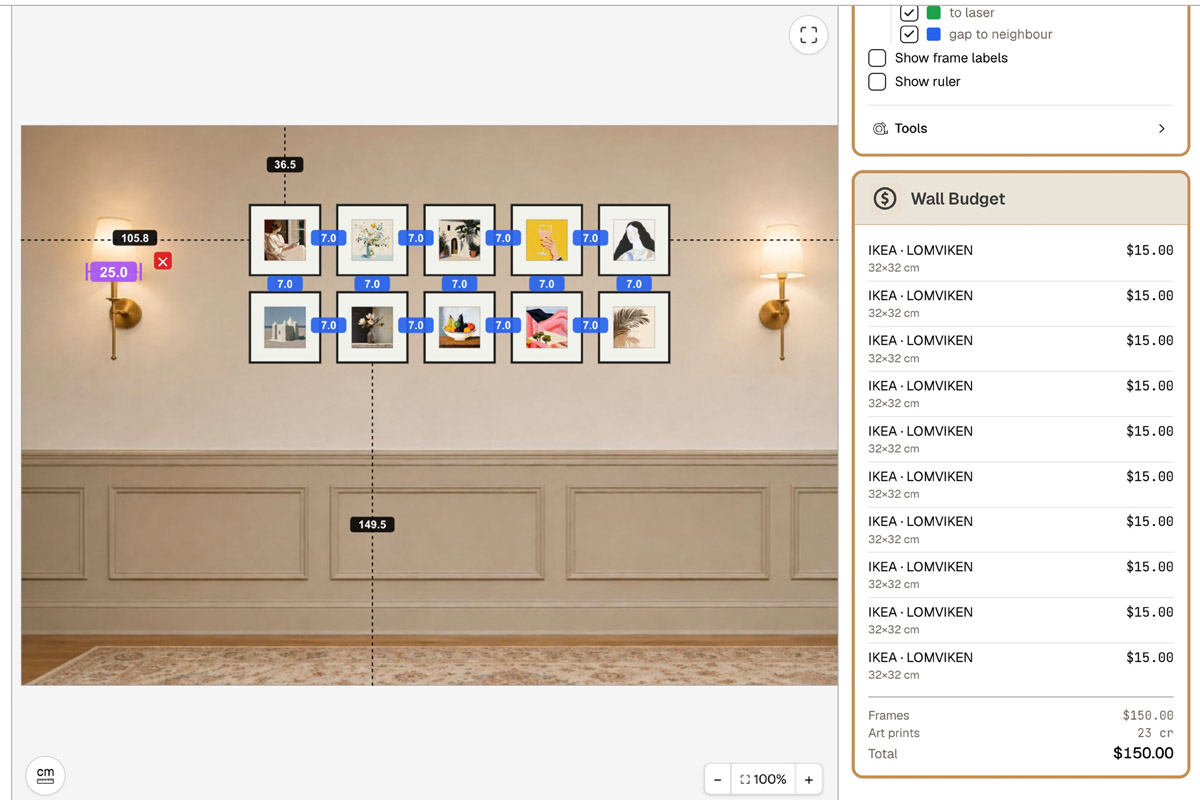Select the purple 25.0 width label

click(x=114, y=272)
